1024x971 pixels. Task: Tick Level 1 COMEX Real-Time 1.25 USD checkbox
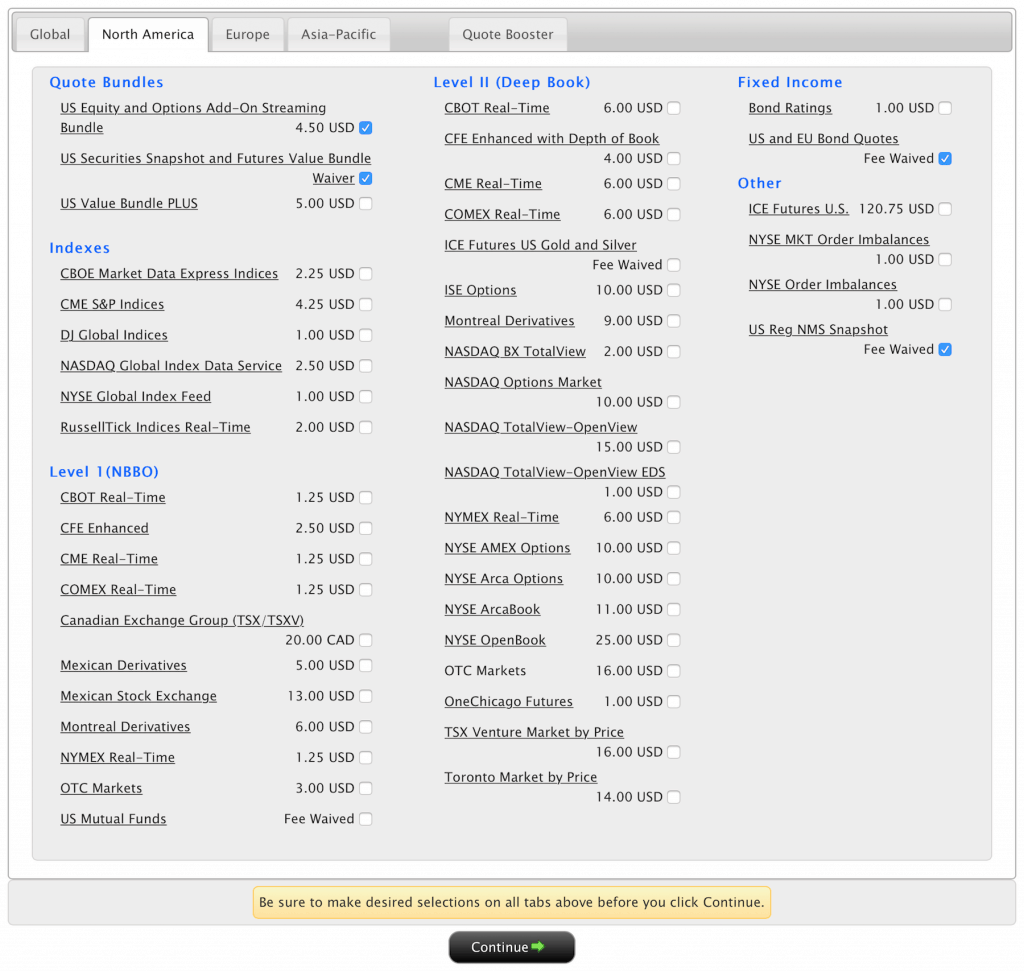click(x=366, y=590)
